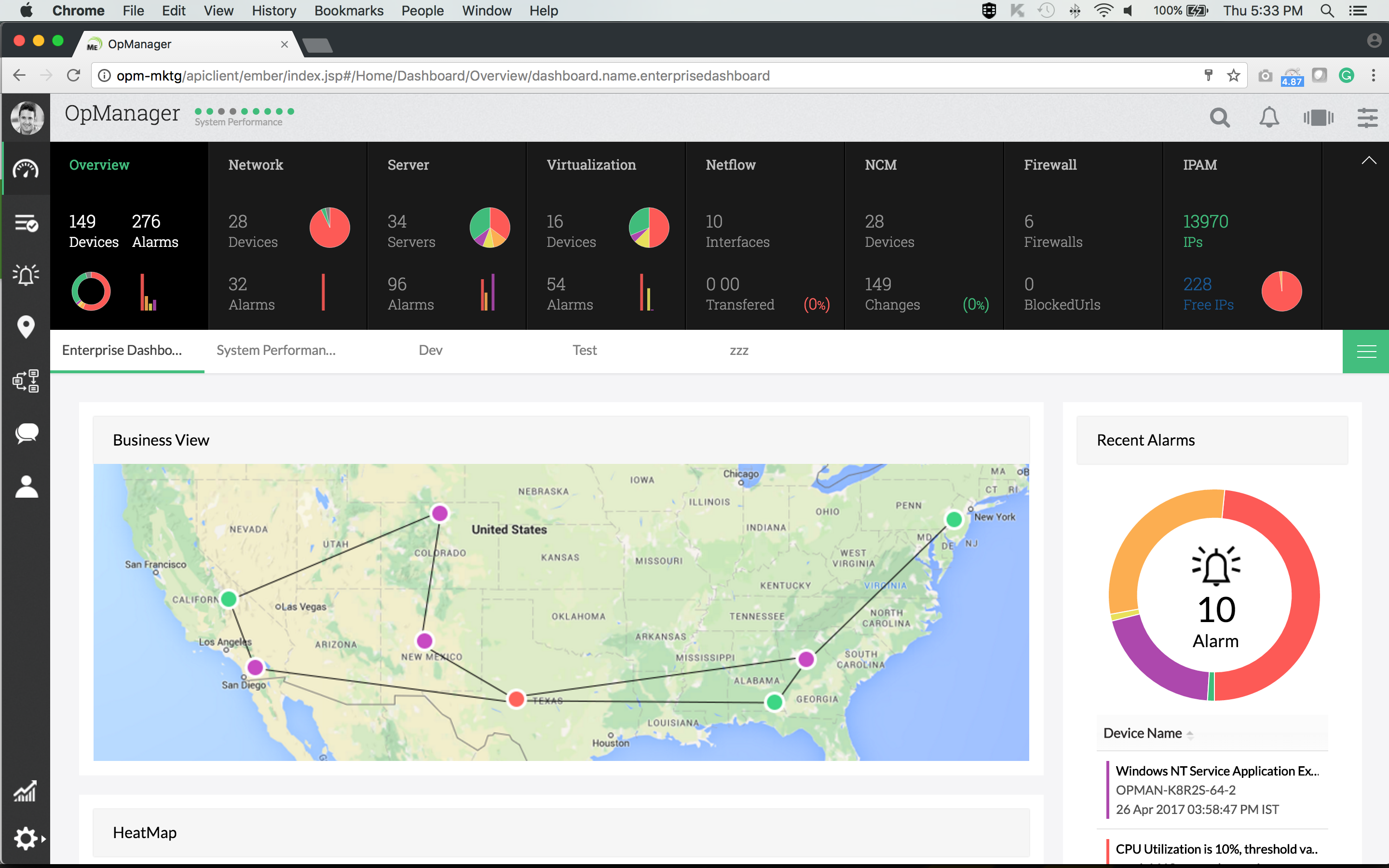
Task: Switch to the System Performance dashboard tab
Action: pyautogui.click(x=276, y=350)
